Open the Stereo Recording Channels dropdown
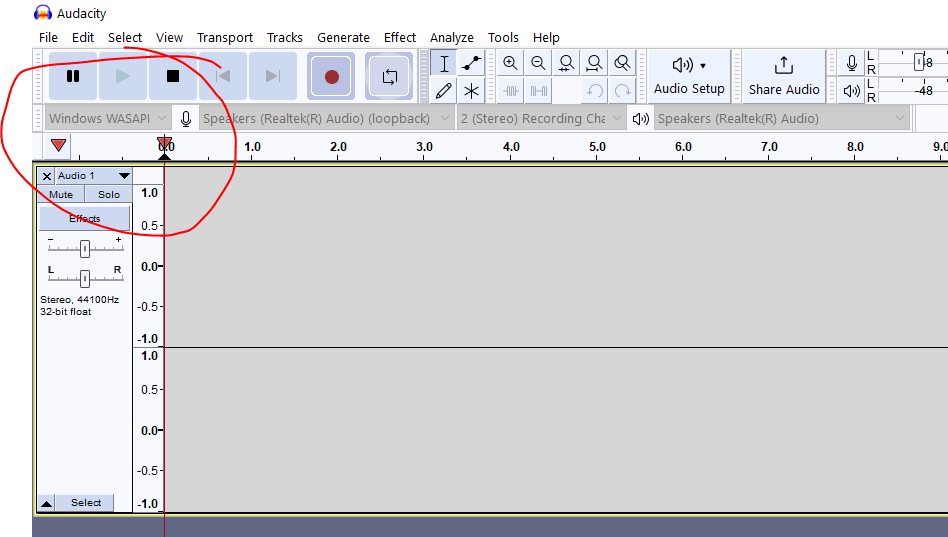The image size is (948, 537). [x=541, y=119]
